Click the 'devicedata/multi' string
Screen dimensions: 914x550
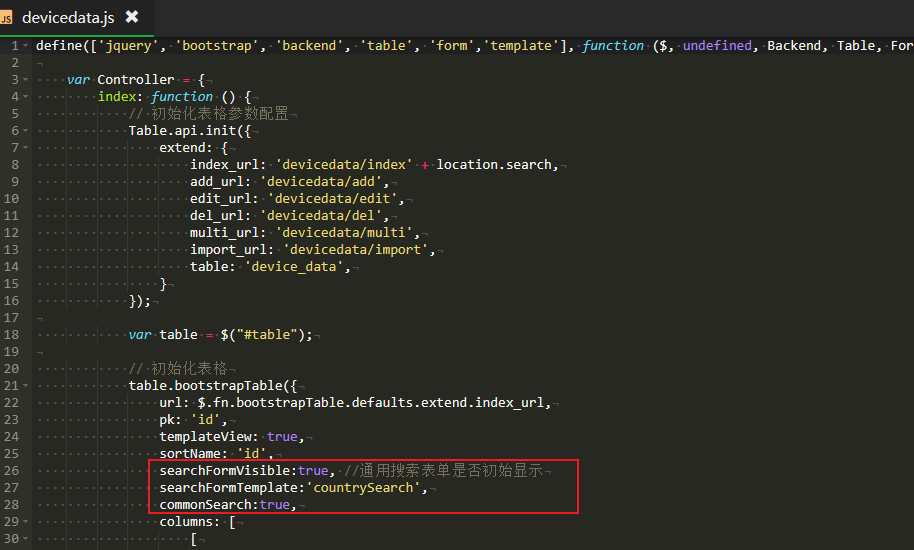(x=344, y=232)
